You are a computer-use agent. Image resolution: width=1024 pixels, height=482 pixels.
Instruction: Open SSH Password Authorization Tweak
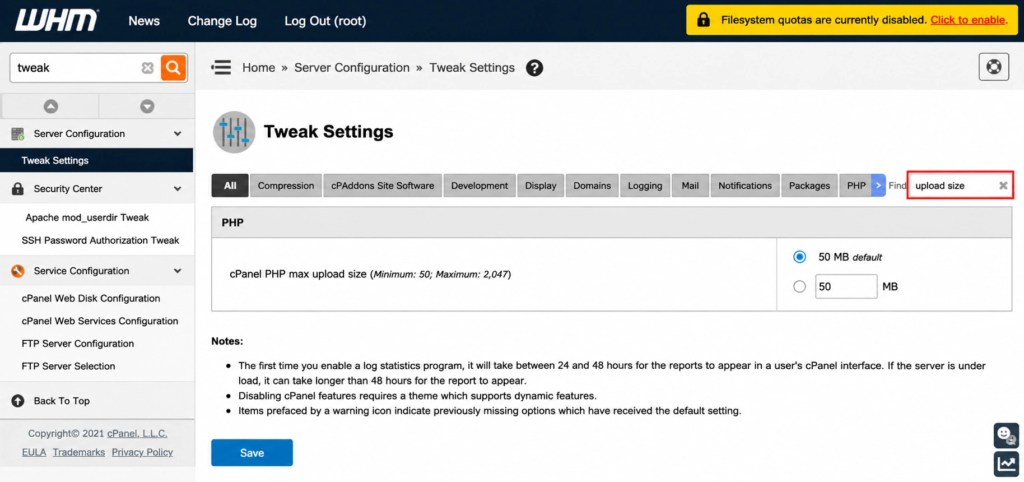[x=101, y=240]
